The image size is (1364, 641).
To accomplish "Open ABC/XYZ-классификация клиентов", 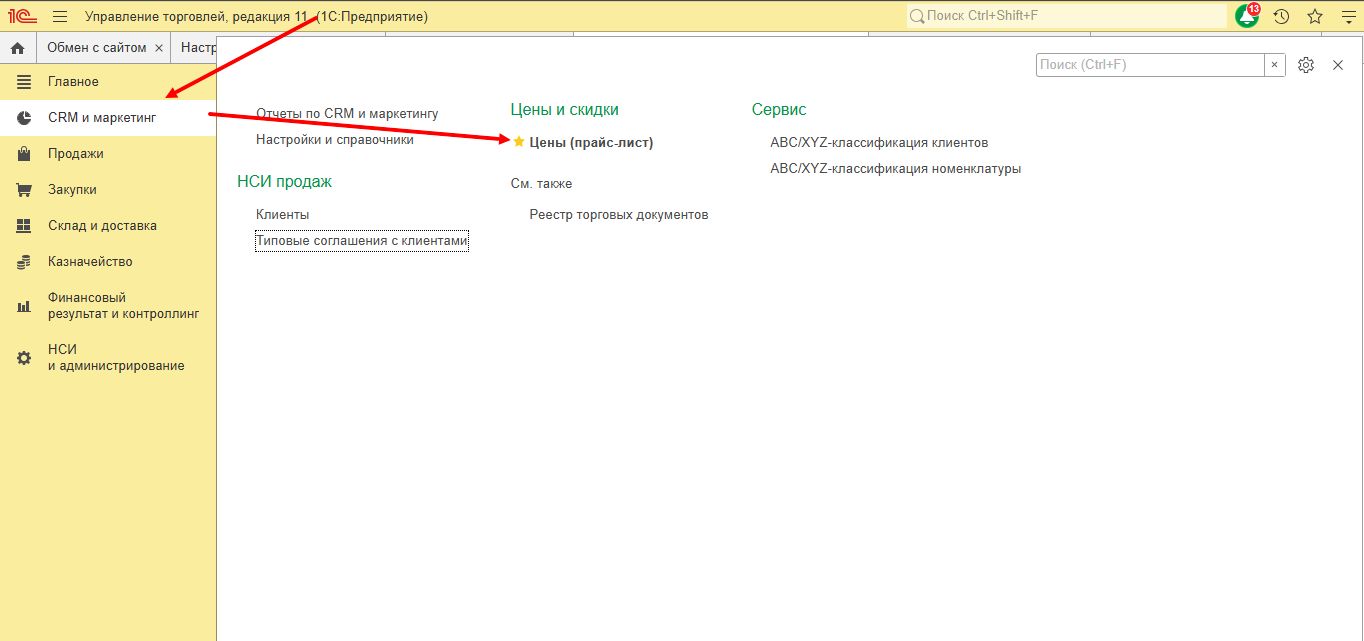I will [879, 143].
